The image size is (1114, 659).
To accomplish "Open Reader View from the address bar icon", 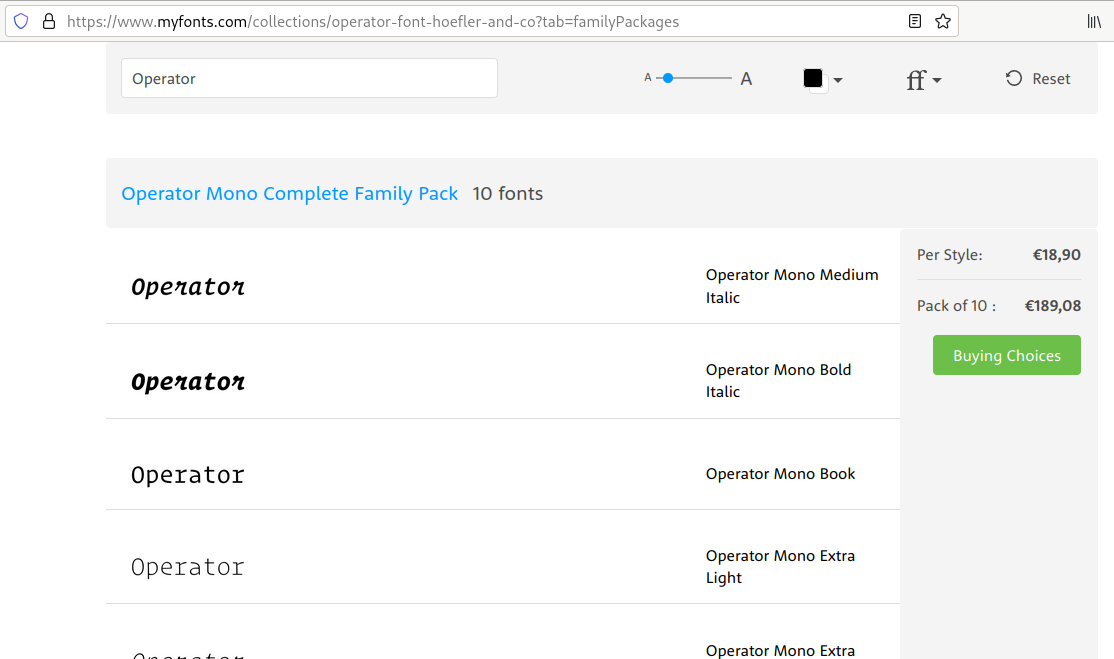I will pos(914,20).
